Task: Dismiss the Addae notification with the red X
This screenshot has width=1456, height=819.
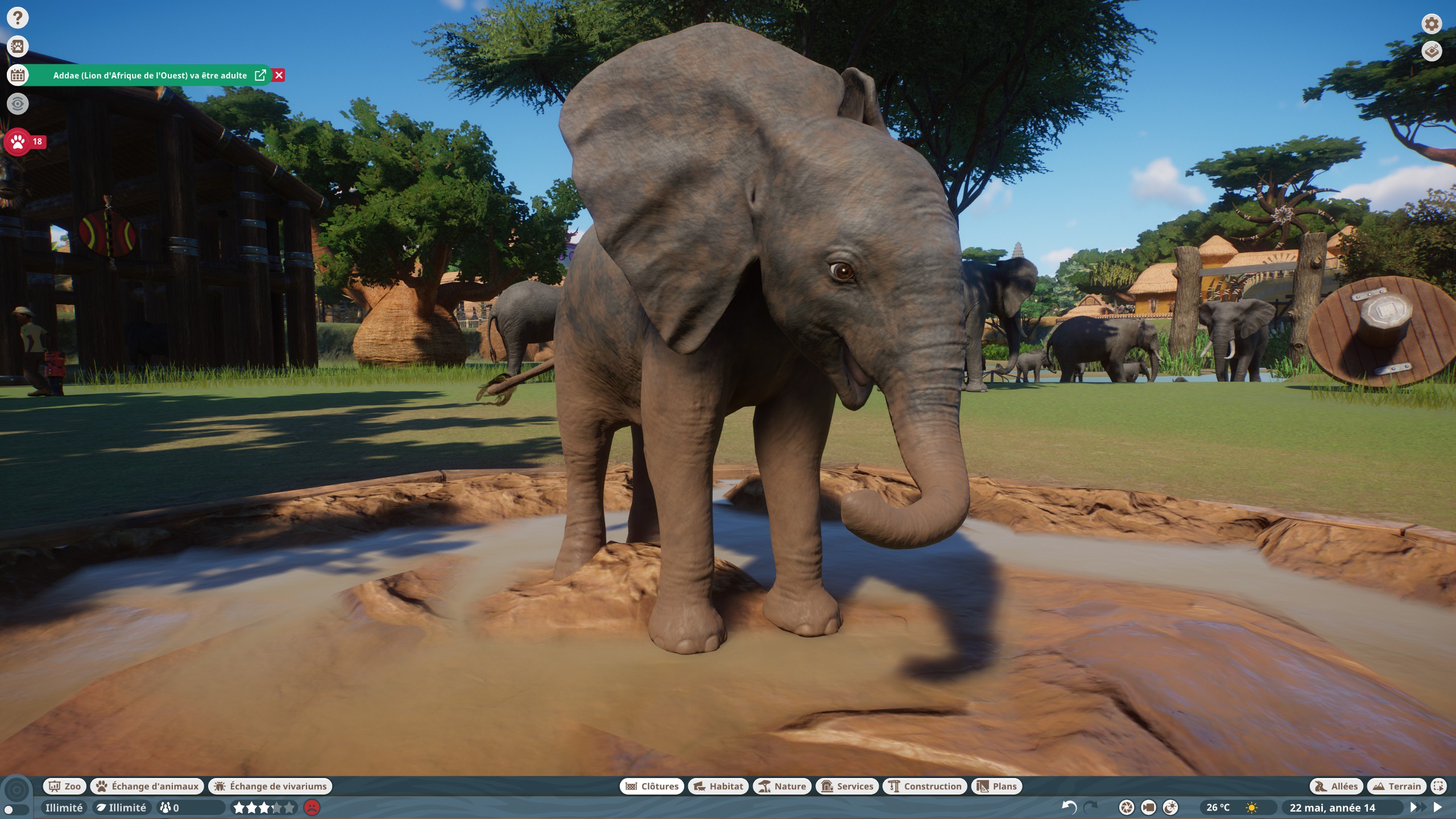Action: point(279,75)
